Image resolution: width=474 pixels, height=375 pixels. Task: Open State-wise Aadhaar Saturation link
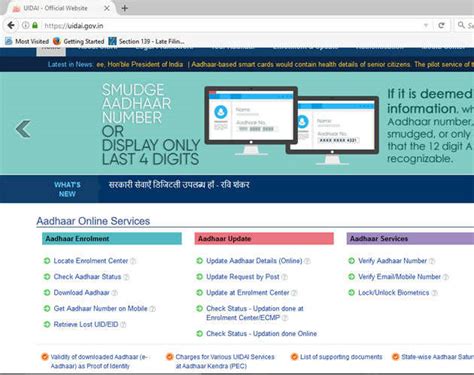[437, 357]
